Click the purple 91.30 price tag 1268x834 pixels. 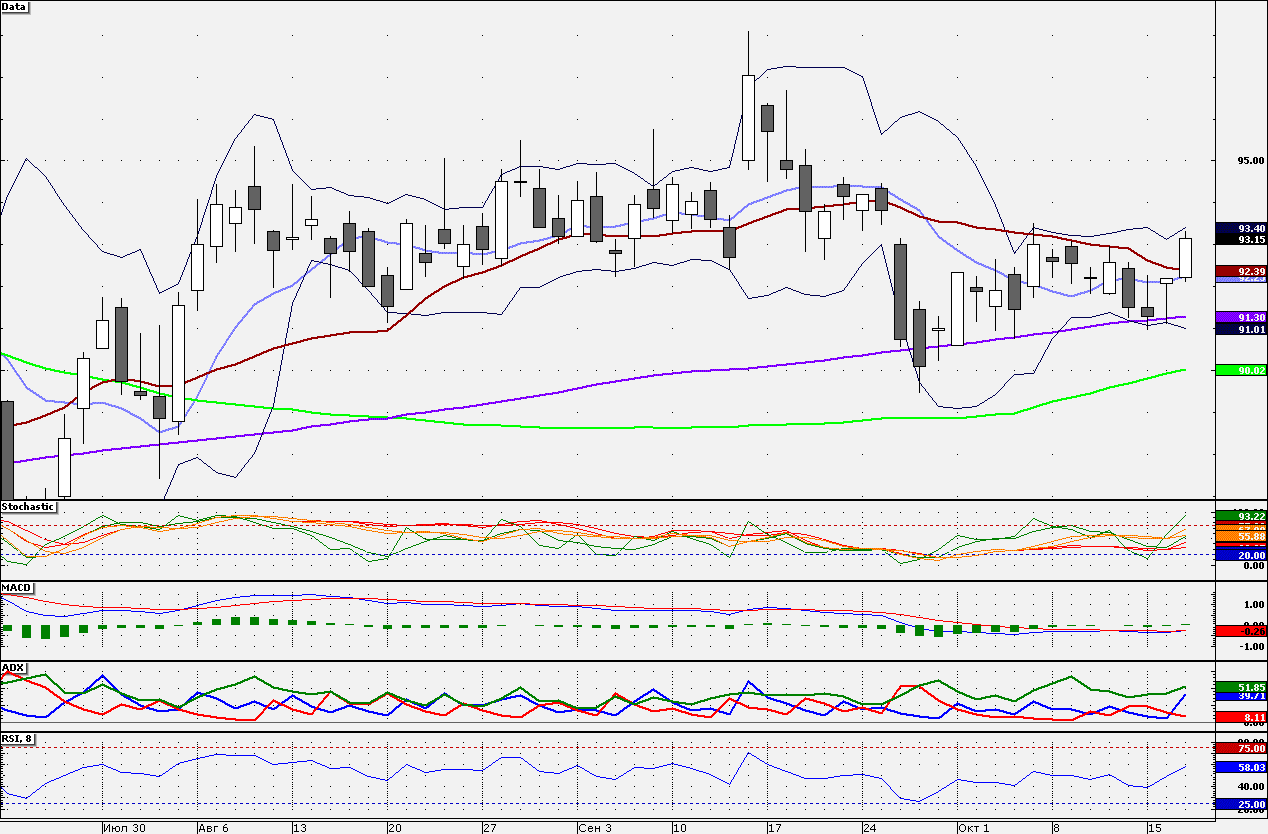tap(1241, 317)
